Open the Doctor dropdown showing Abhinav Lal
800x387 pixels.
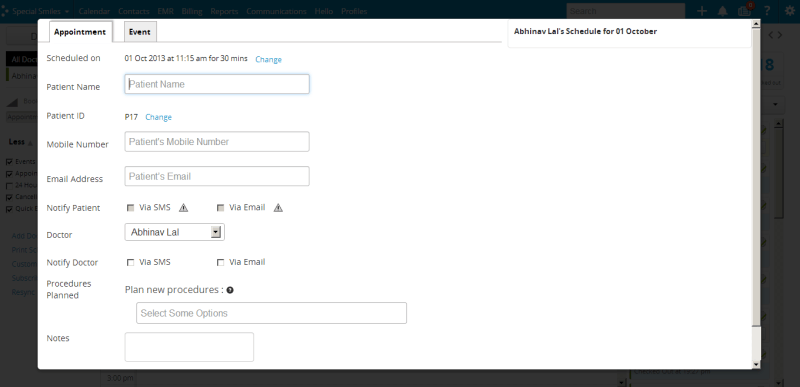[174, 232]
